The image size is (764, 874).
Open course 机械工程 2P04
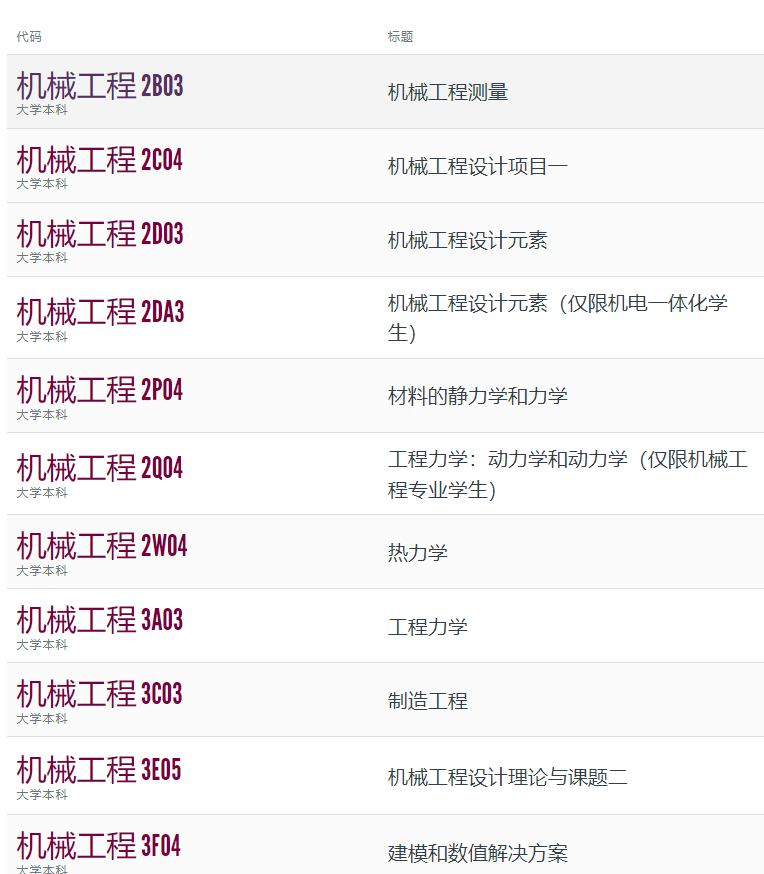pyautogui.click(x=100, y=390)
